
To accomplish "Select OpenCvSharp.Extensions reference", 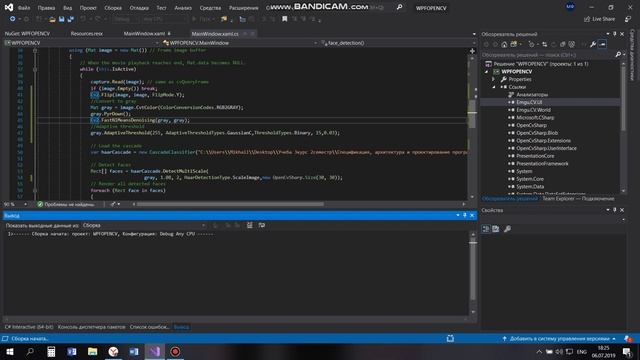I will [543, 140].
